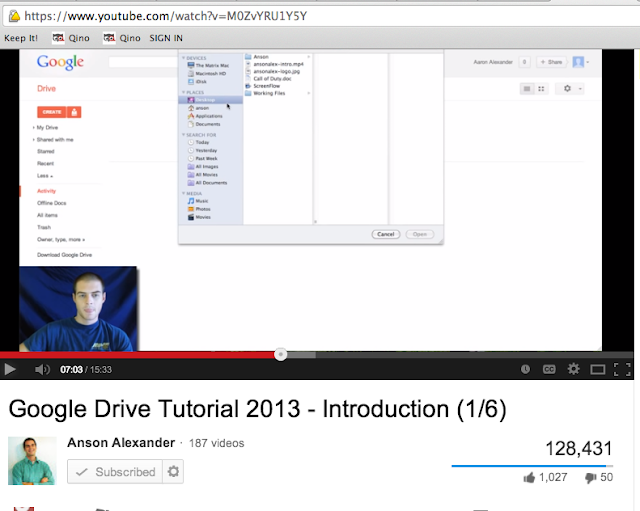Viewport: 640px width, 511px height.
Task: Select Today search in file dialog
Action: click(x=198, y=142)
